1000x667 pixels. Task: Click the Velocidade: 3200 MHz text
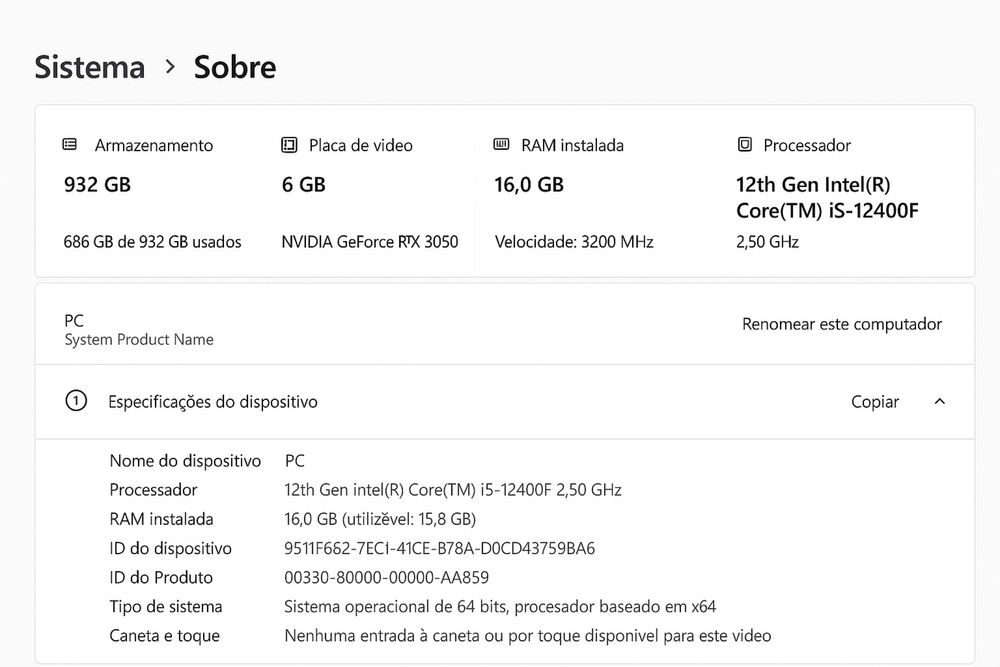pos(574,242)
